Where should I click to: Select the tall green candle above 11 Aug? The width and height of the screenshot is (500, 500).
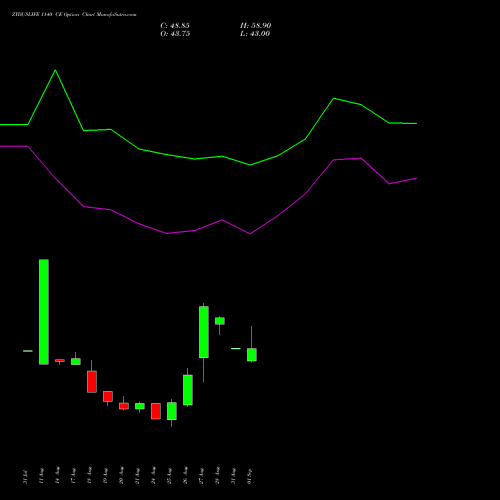coord(44,312)
